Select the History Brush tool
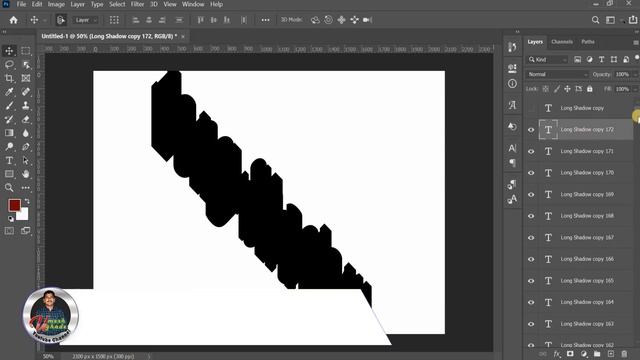This screenshot has height=360, width=640. (x=9, y=119)
